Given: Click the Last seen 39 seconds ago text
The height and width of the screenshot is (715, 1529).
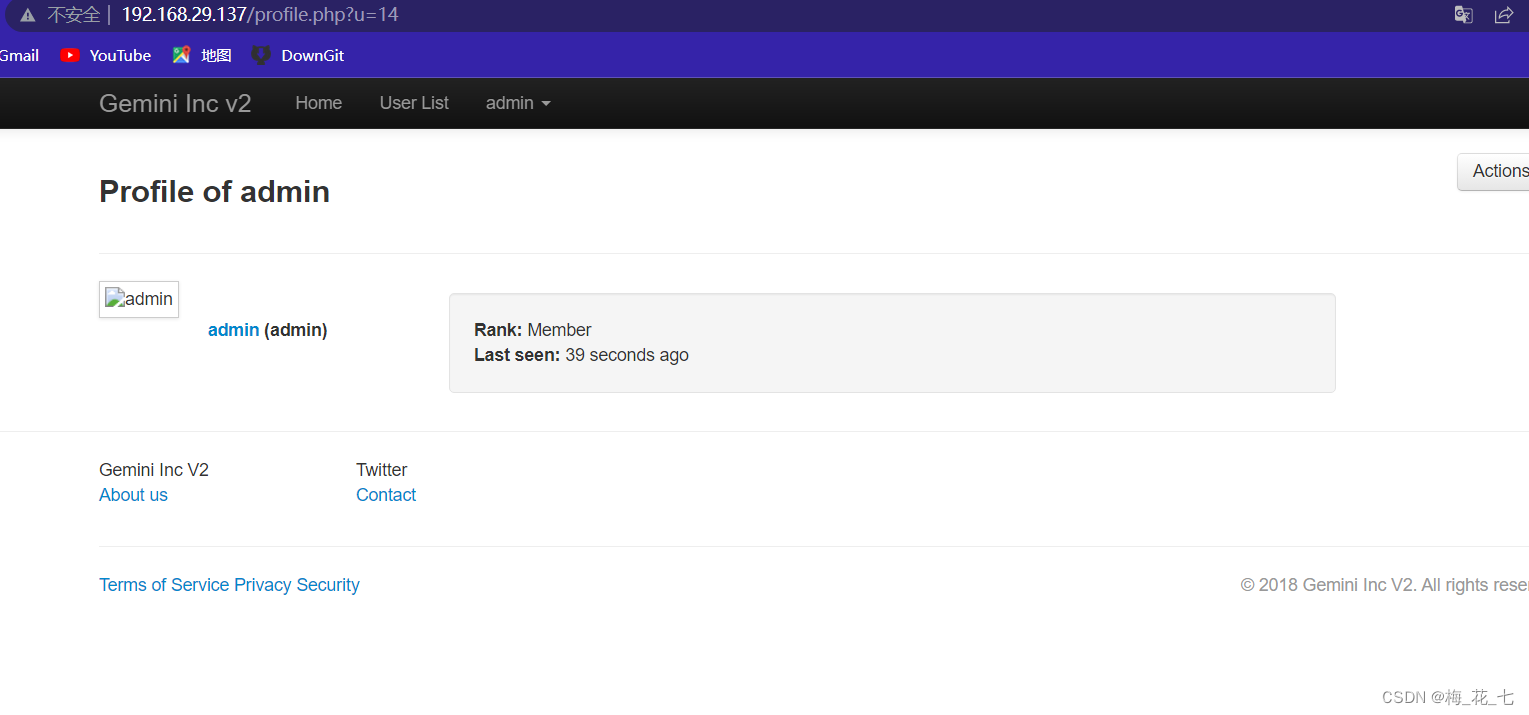Looking at the screenshot, I should pos(581,355).
